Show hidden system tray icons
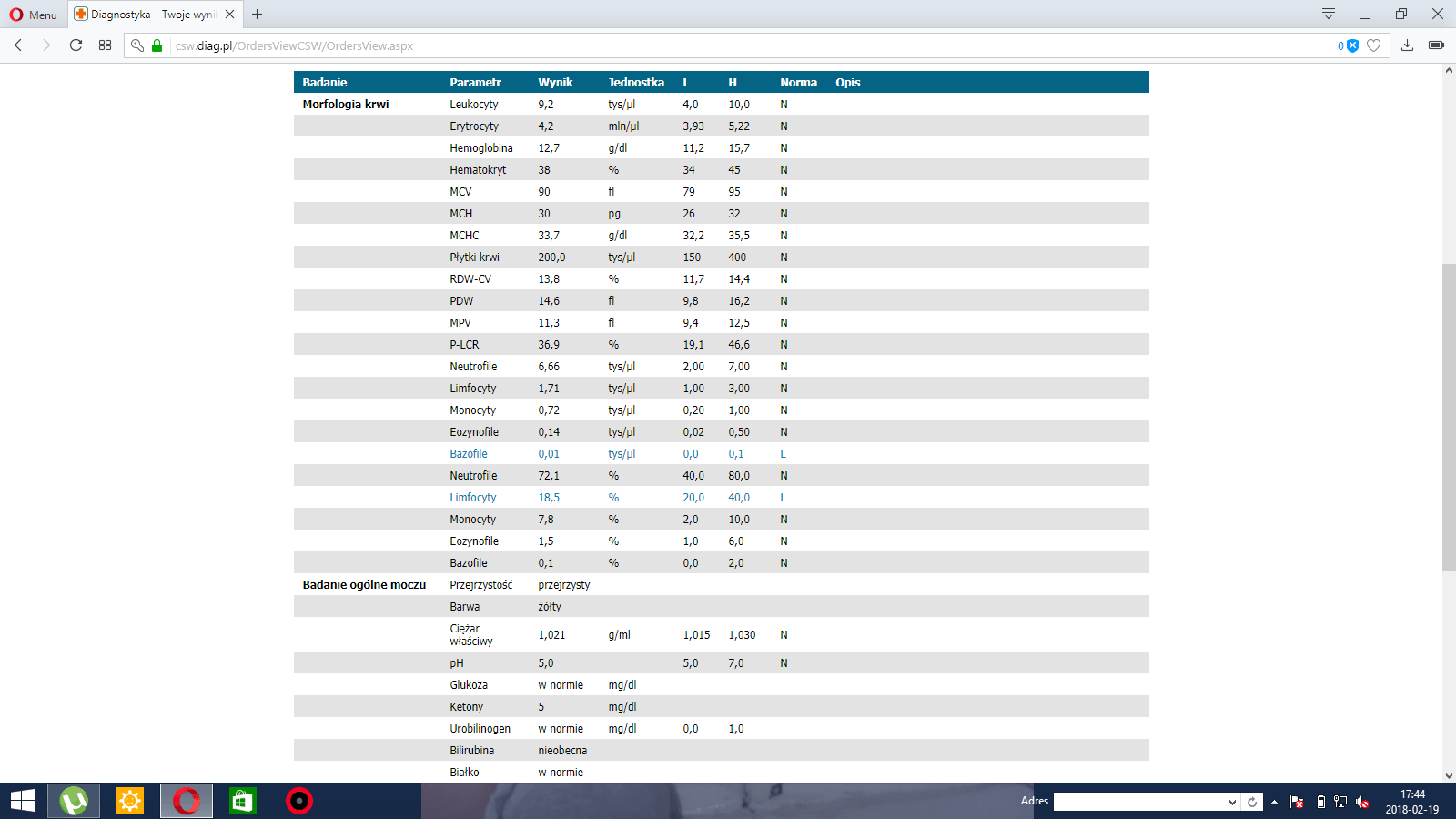Image resolution: width=1456 pixels, height=819 pixels. 1274,802
